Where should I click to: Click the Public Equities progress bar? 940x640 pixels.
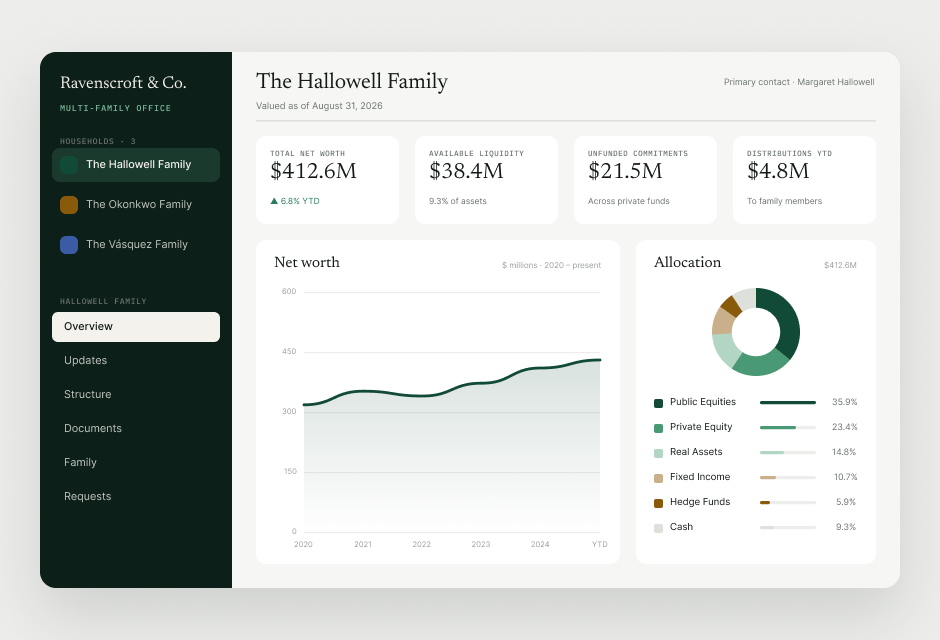coord(788,403)
